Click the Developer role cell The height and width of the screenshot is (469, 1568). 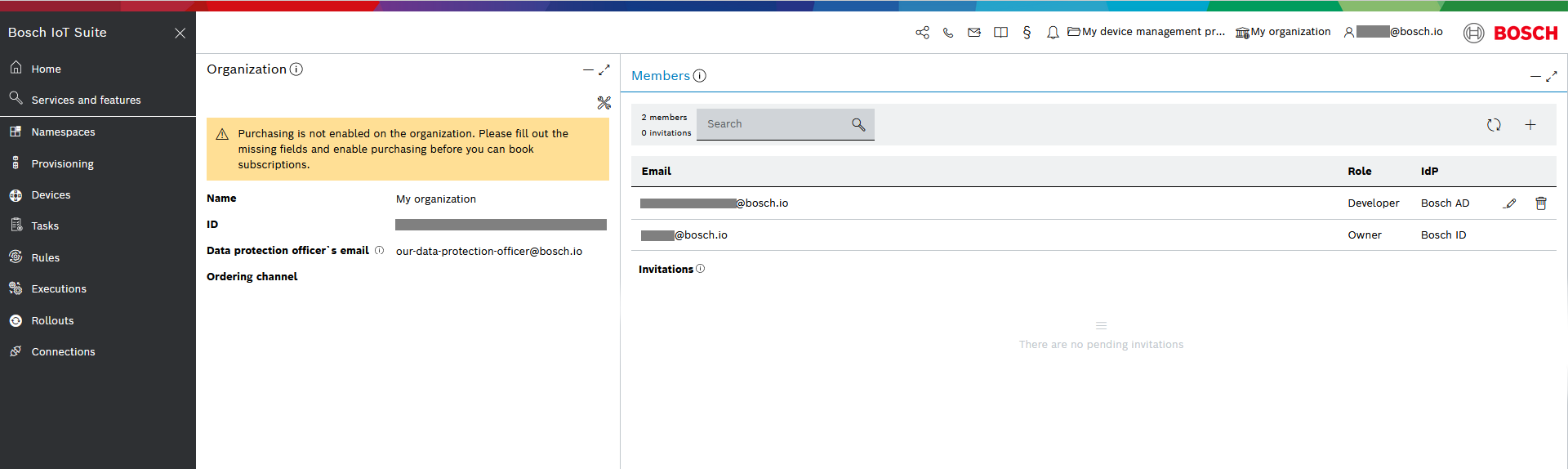click(1373, 203)
